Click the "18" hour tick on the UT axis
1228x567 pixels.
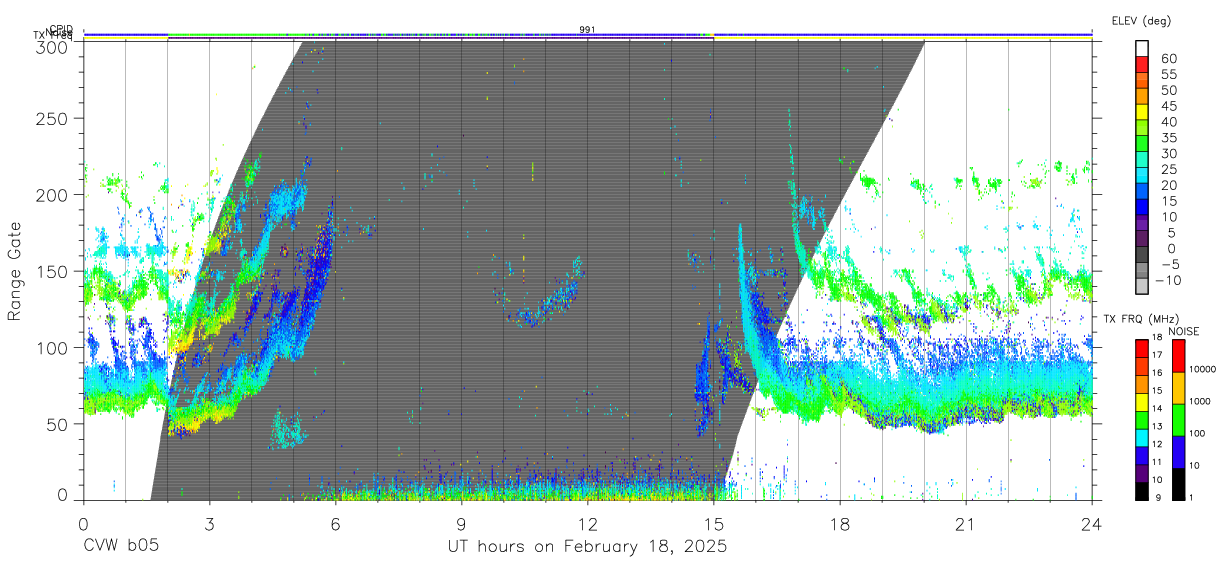point(840,524)
